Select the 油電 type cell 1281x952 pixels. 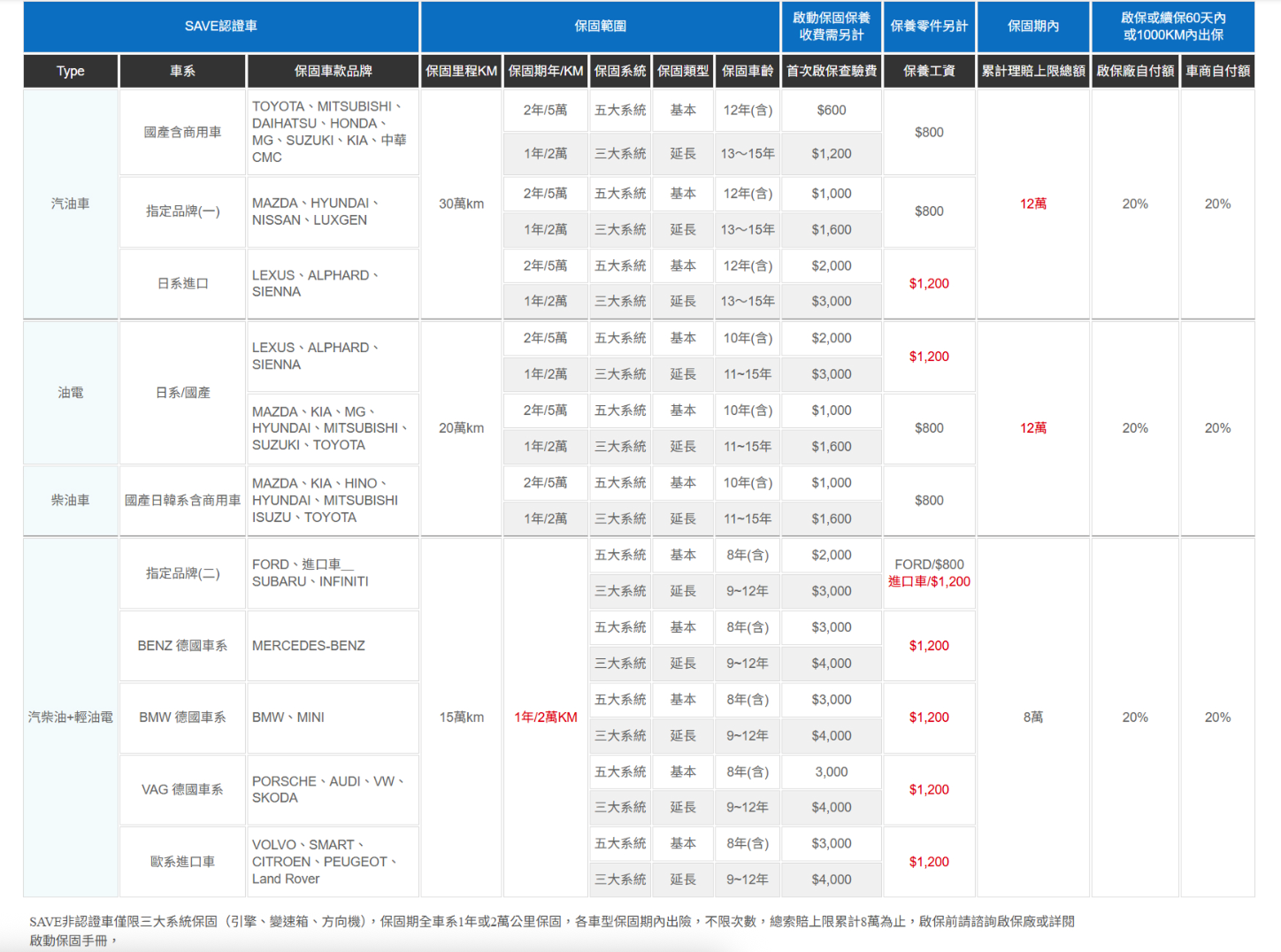pos(71,392)
